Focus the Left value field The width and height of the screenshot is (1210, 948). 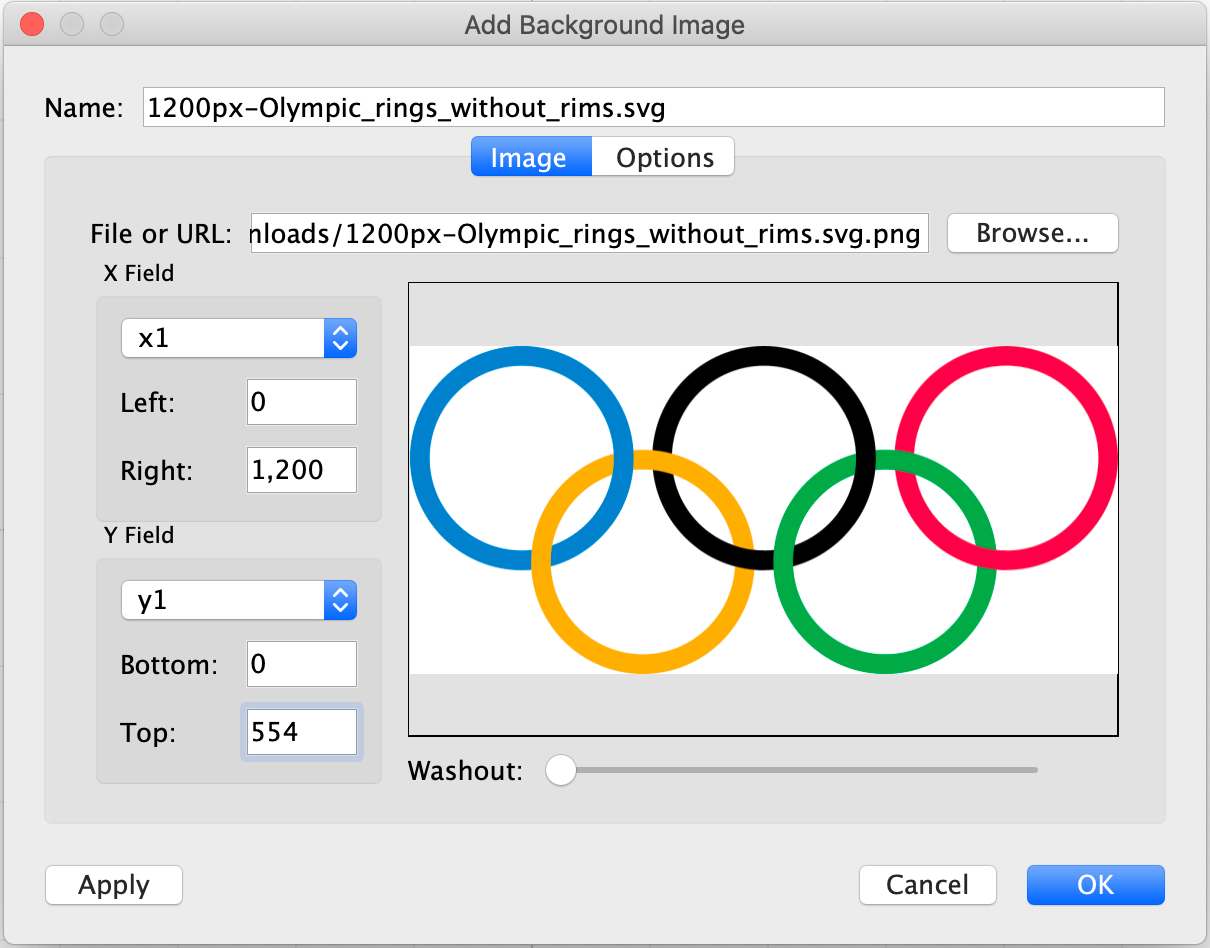302,402
